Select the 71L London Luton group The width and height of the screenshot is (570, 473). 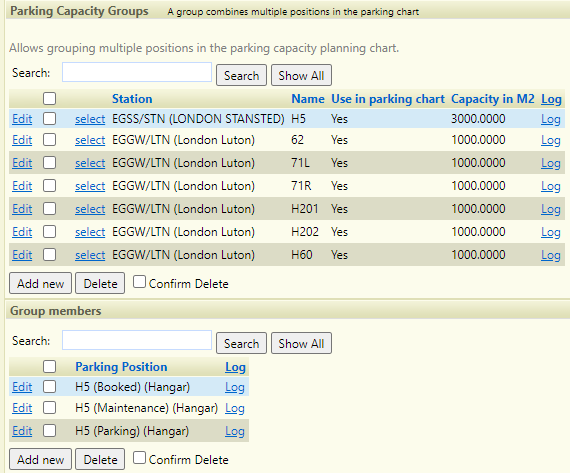coord(90,163)
